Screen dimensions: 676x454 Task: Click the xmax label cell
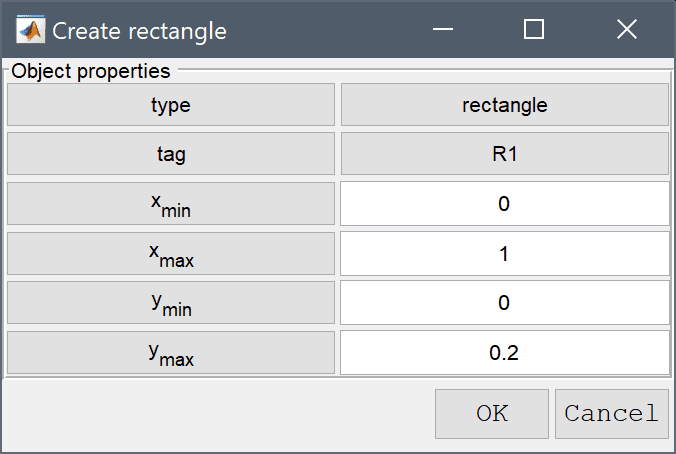(x=171, y=254)
